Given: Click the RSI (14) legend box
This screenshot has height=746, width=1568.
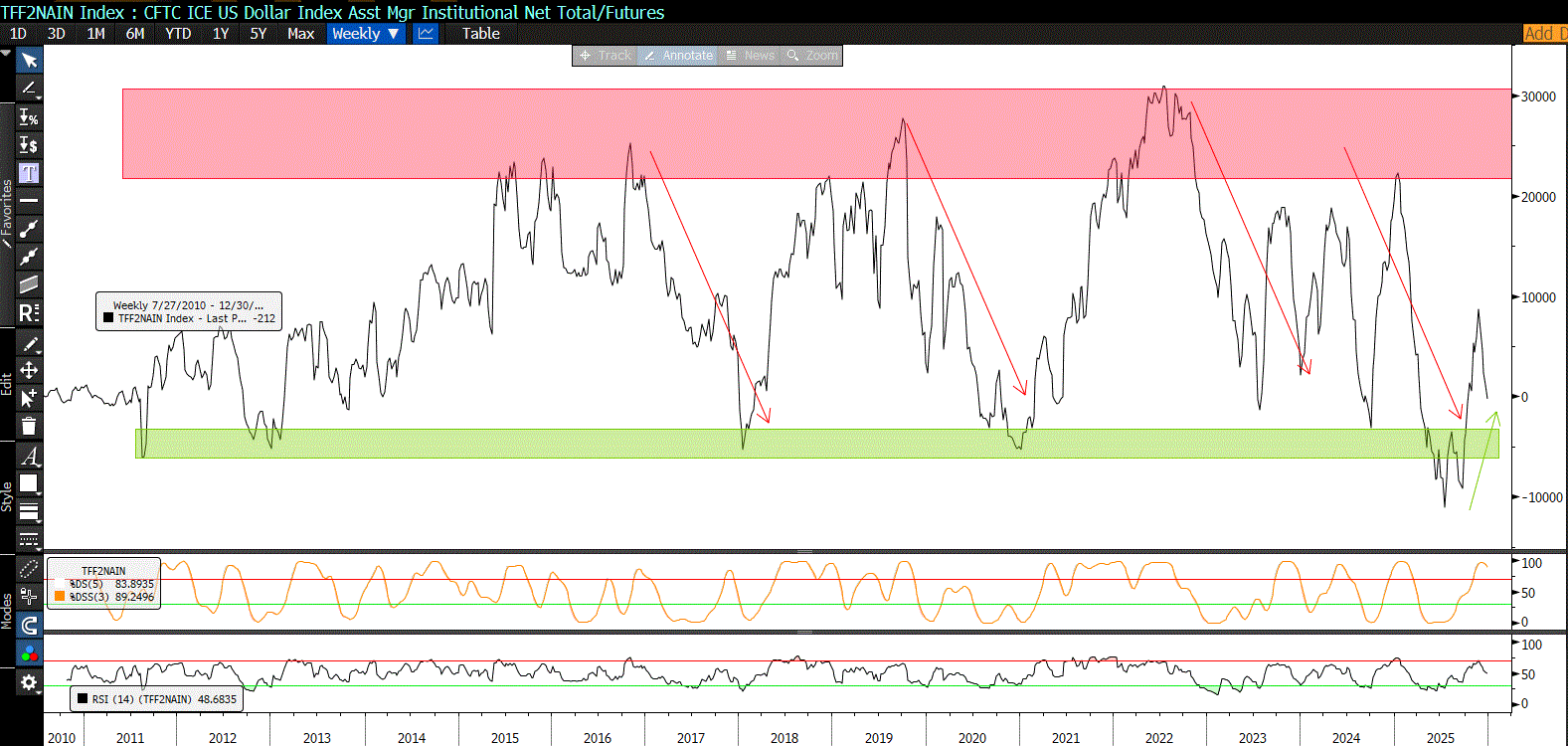Looking at the screenshot, I should [x=156, y=699].
